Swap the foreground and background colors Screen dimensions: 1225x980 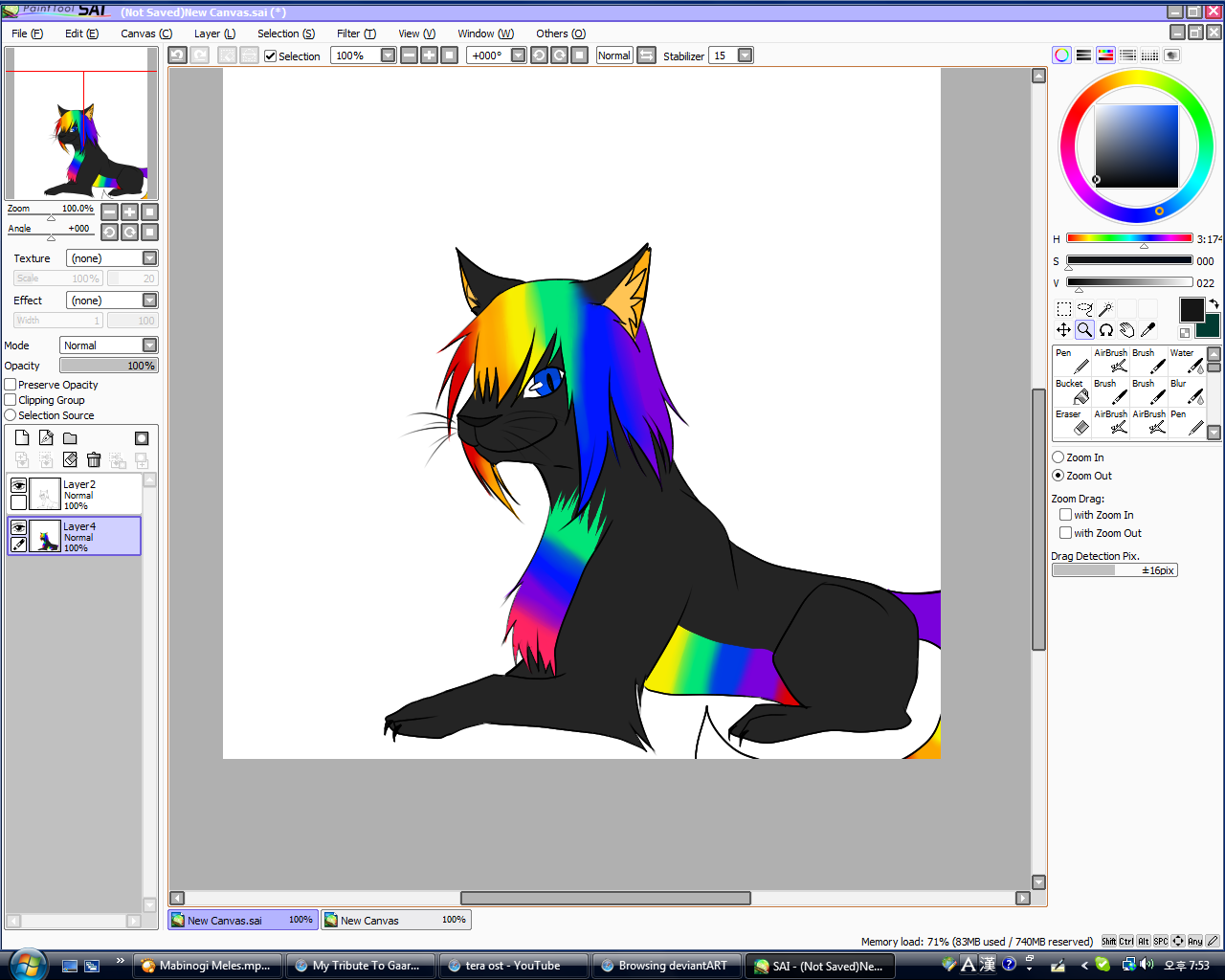[1214, 304]
